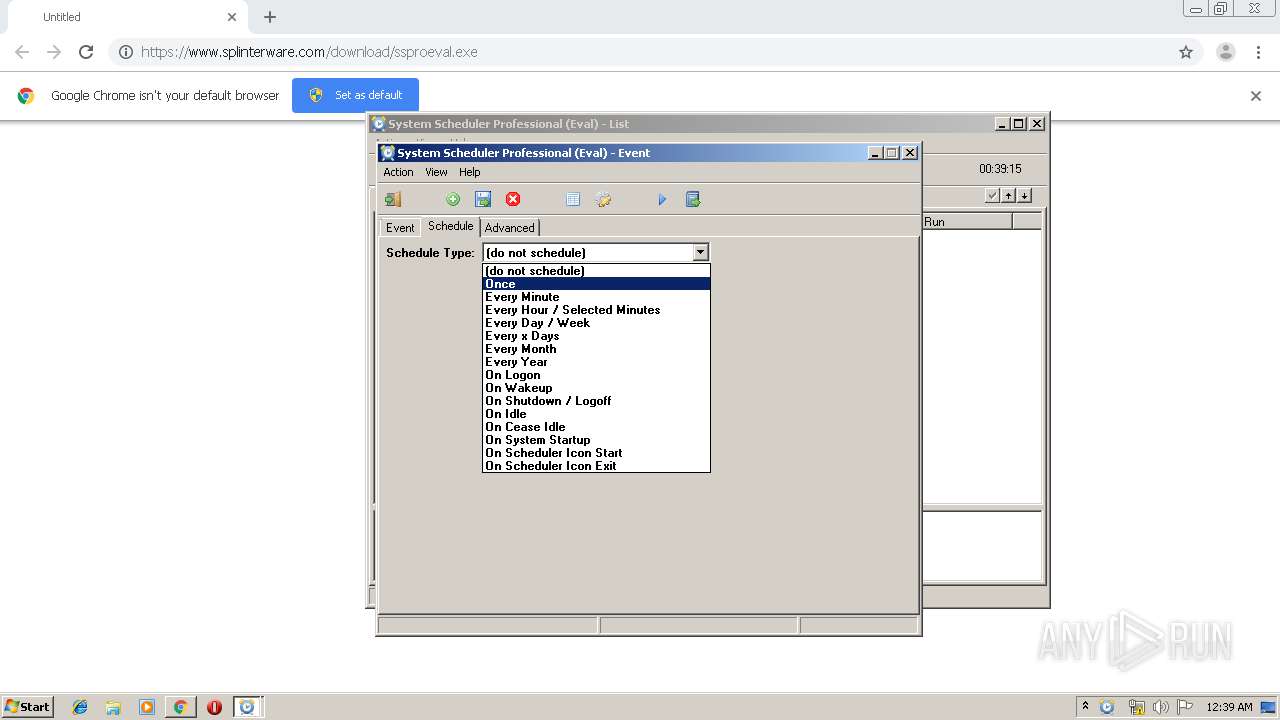Open the Start menu
Viewport: 1280px width, 720px height.
click(28, 707)
